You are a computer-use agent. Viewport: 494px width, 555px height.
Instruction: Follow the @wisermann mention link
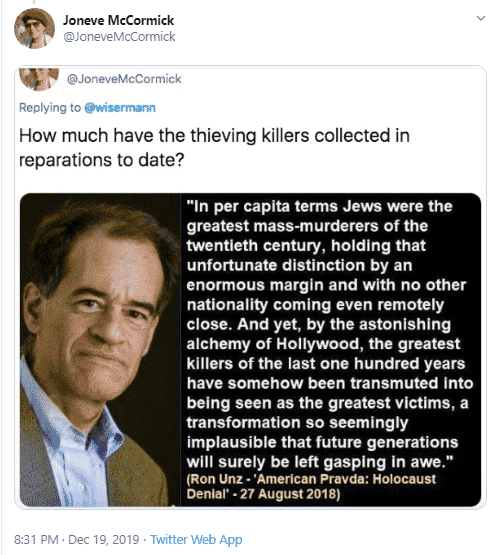[x=120, y=108]
